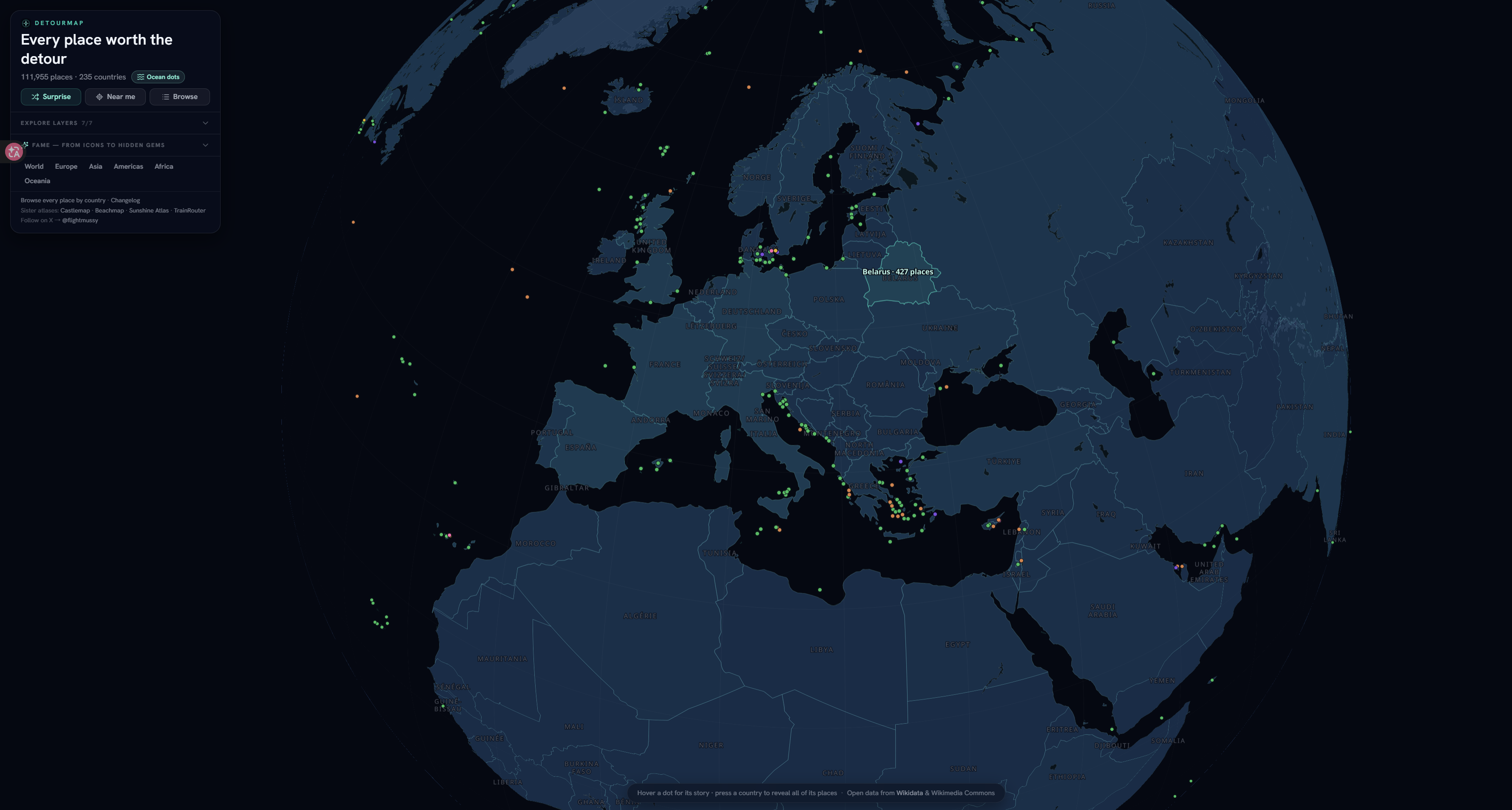Click the SUDAN label on the map
1512x810 pixels.
click(964, 769)
